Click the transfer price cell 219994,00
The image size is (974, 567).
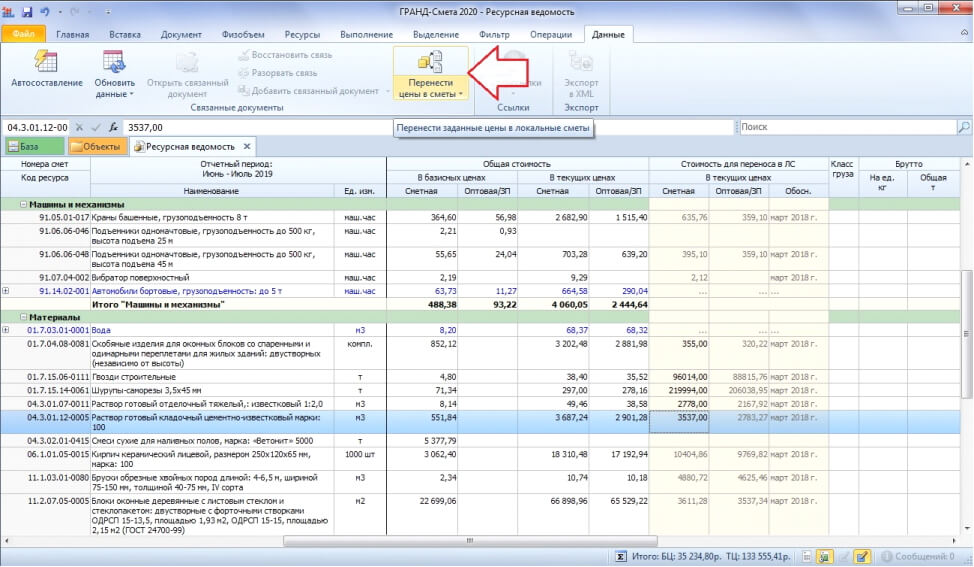(x=679, y=391)
